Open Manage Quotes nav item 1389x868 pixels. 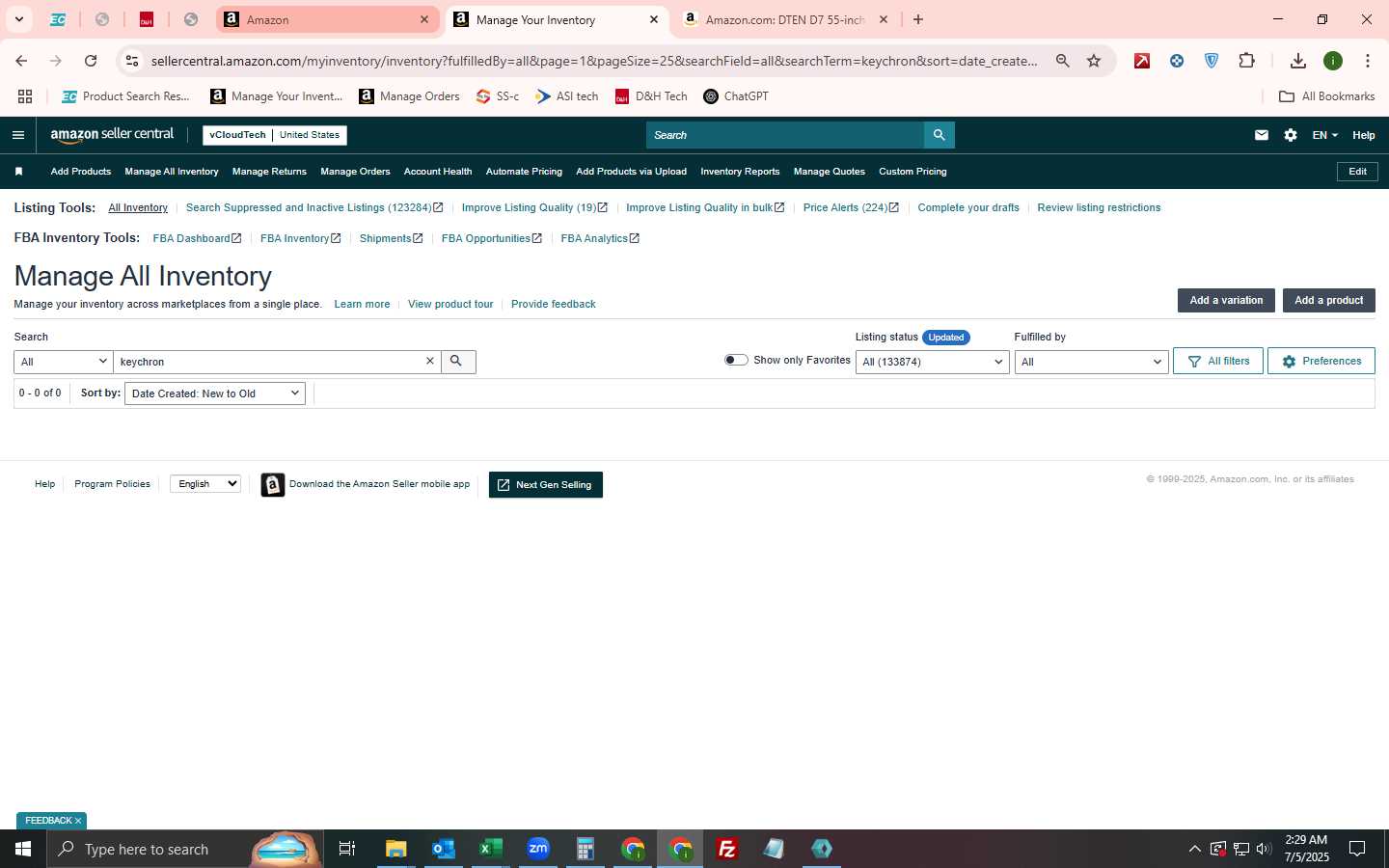[830, 172]
